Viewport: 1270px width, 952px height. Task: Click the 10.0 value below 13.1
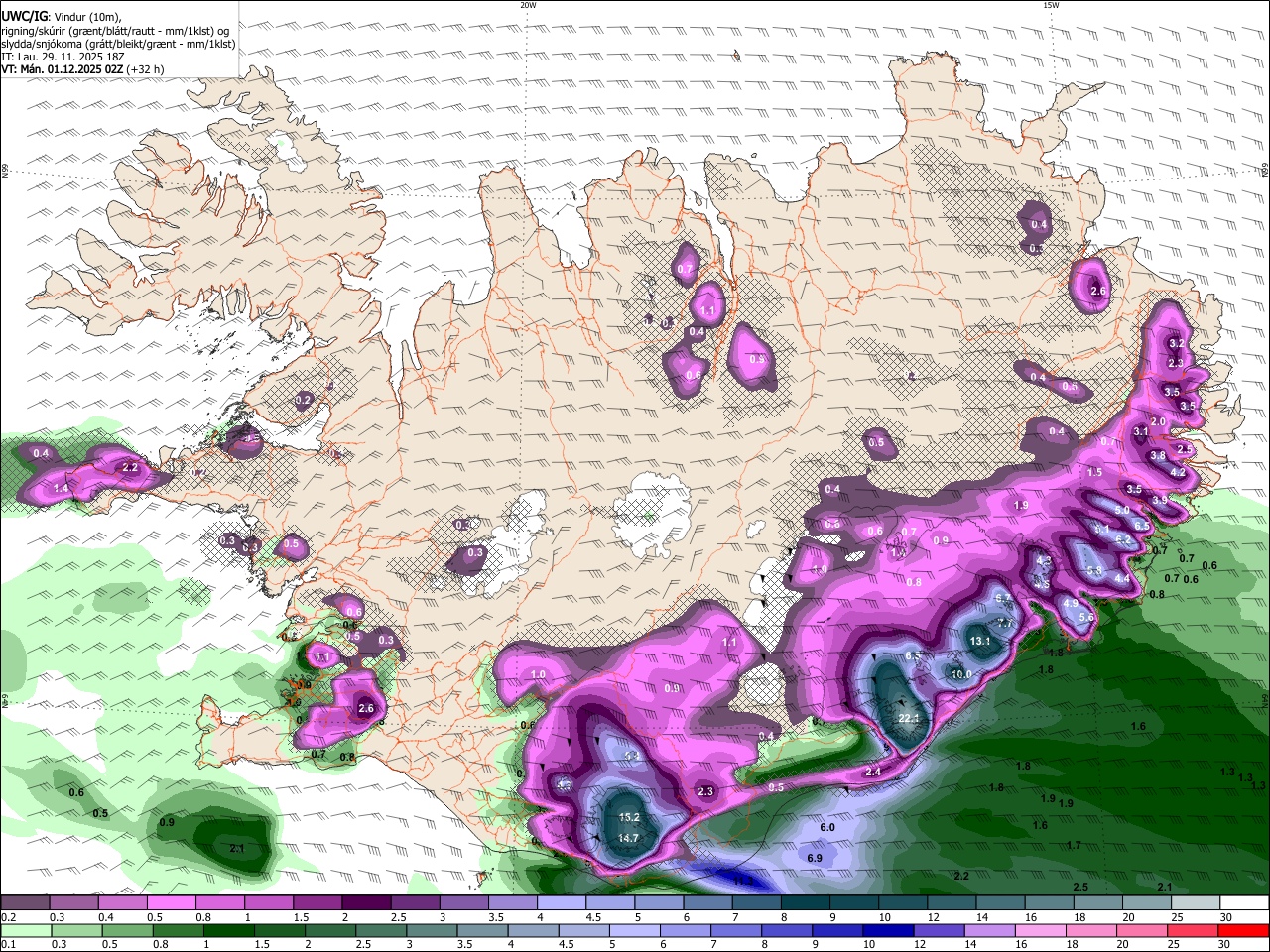[960, 675]
